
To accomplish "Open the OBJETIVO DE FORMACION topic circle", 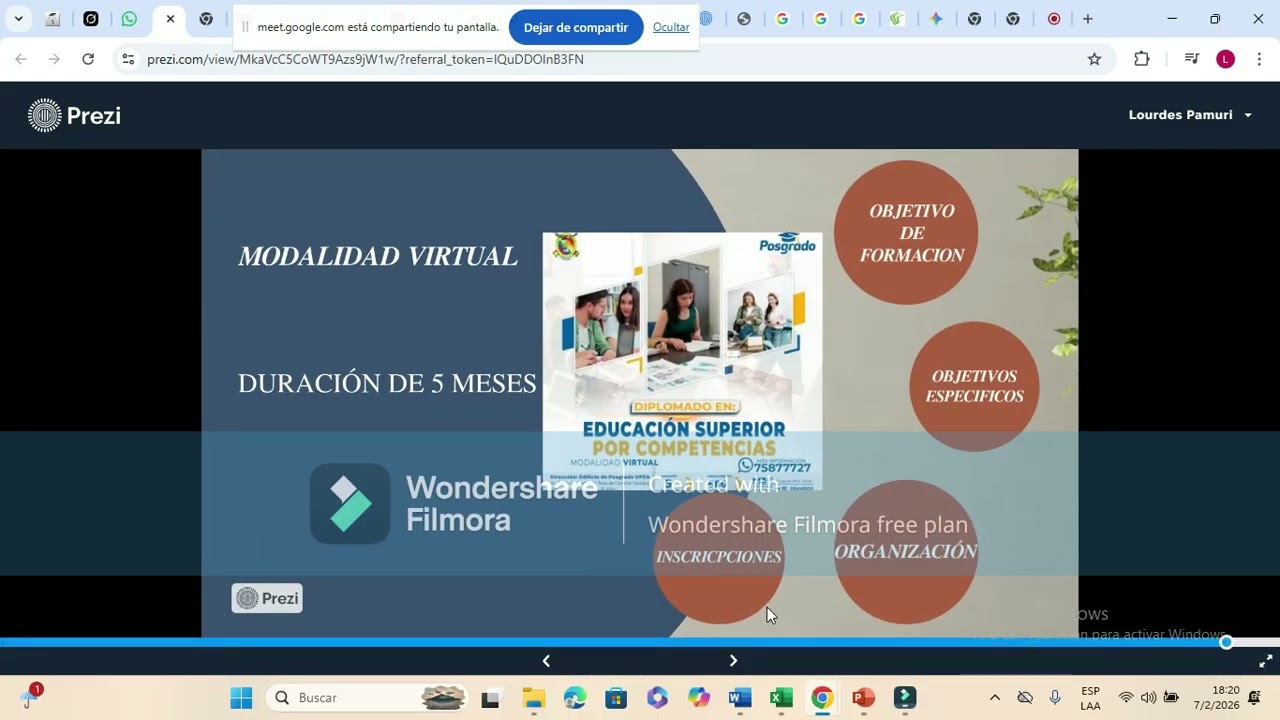I will point(906,232).
